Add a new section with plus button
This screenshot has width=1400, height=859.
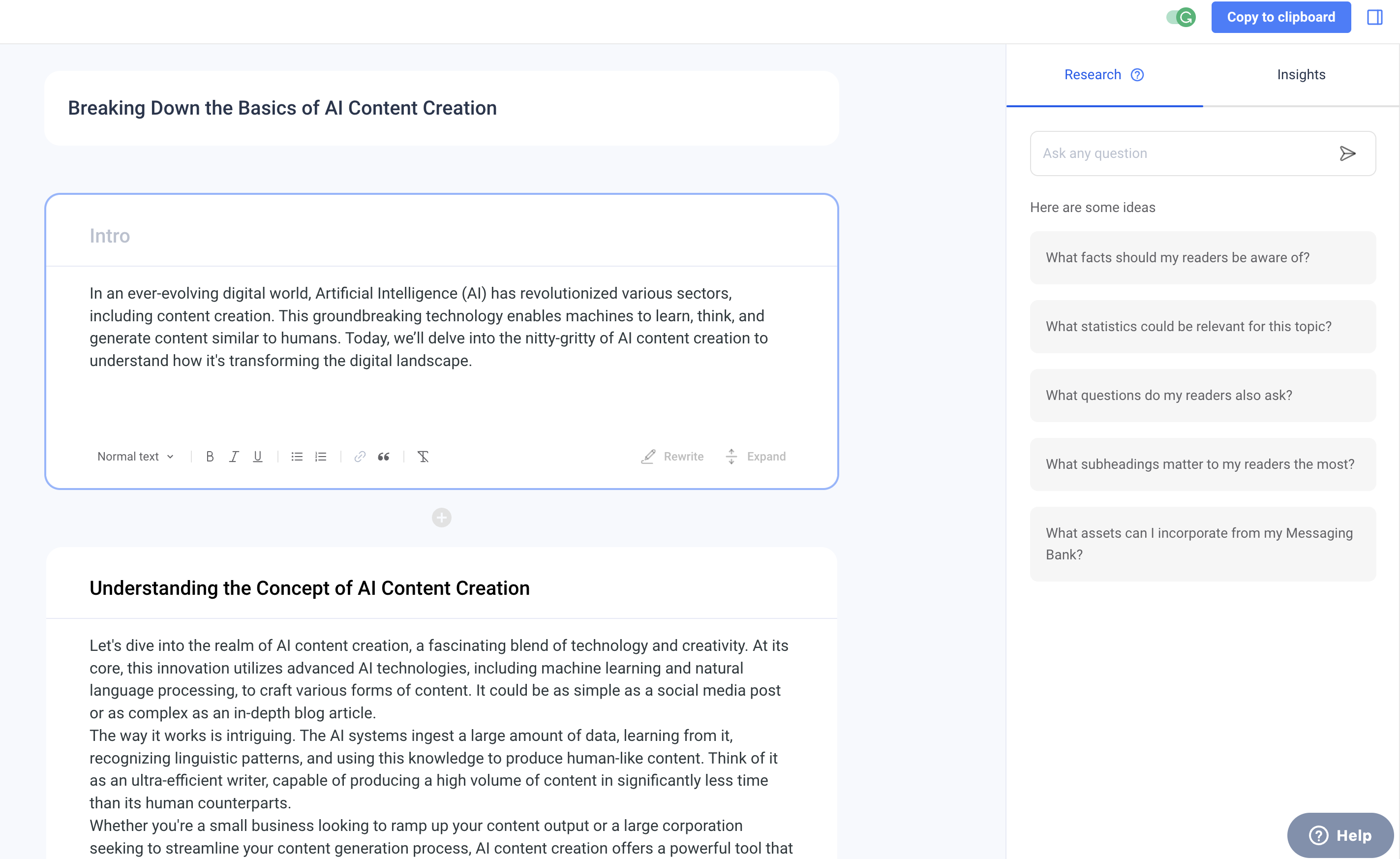[x=441, y=518]
